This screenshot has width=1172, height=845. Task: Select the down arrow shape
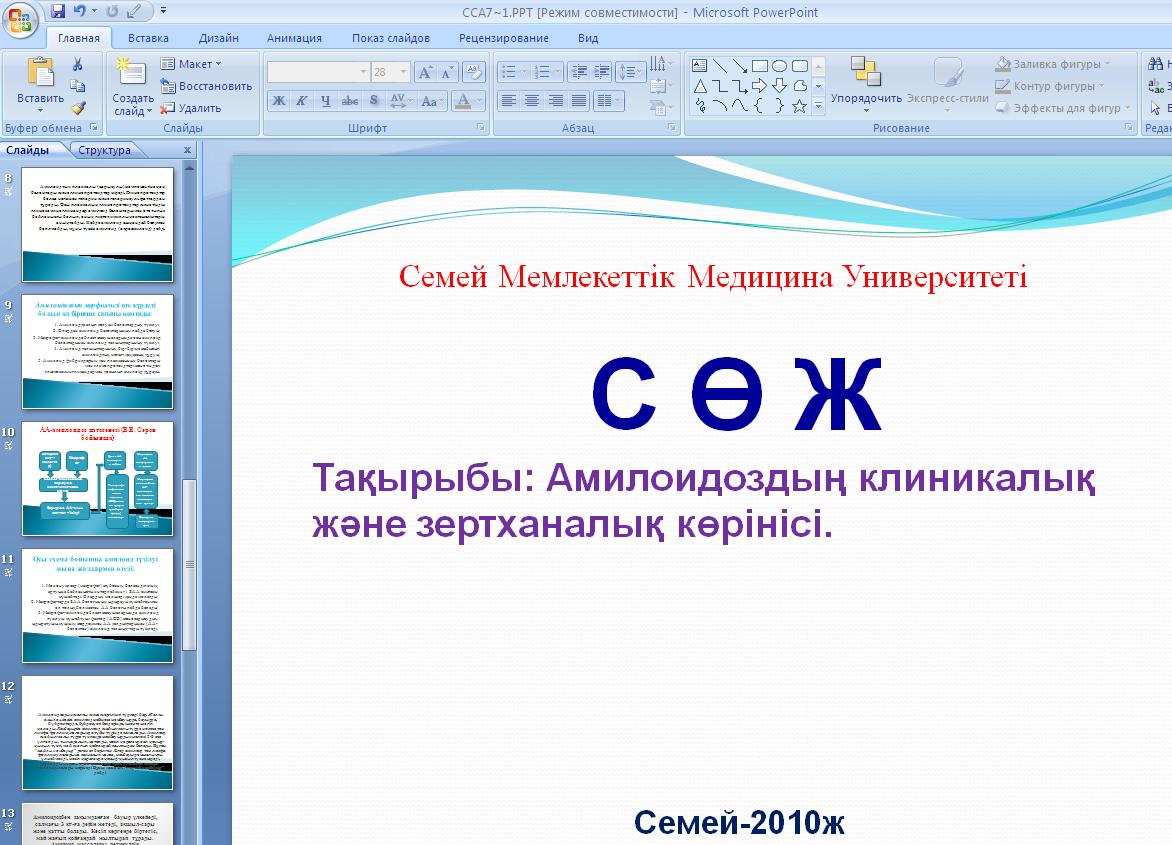click(780, 86)
